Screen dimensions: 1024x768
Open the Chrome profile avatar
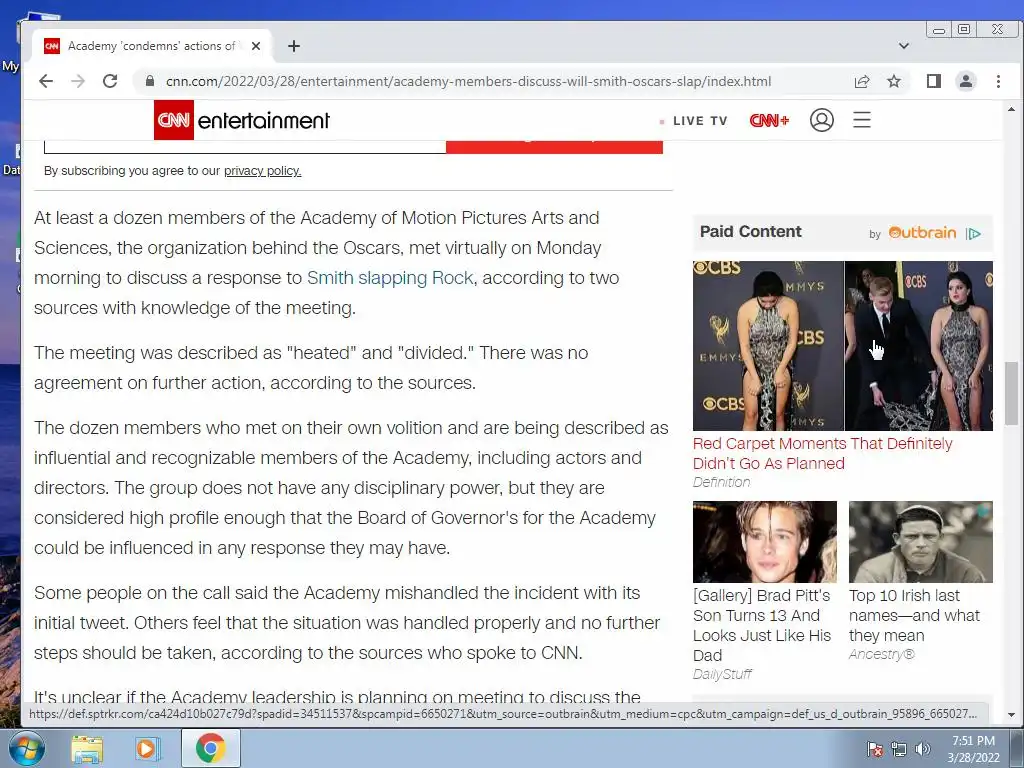coord(965,81)
